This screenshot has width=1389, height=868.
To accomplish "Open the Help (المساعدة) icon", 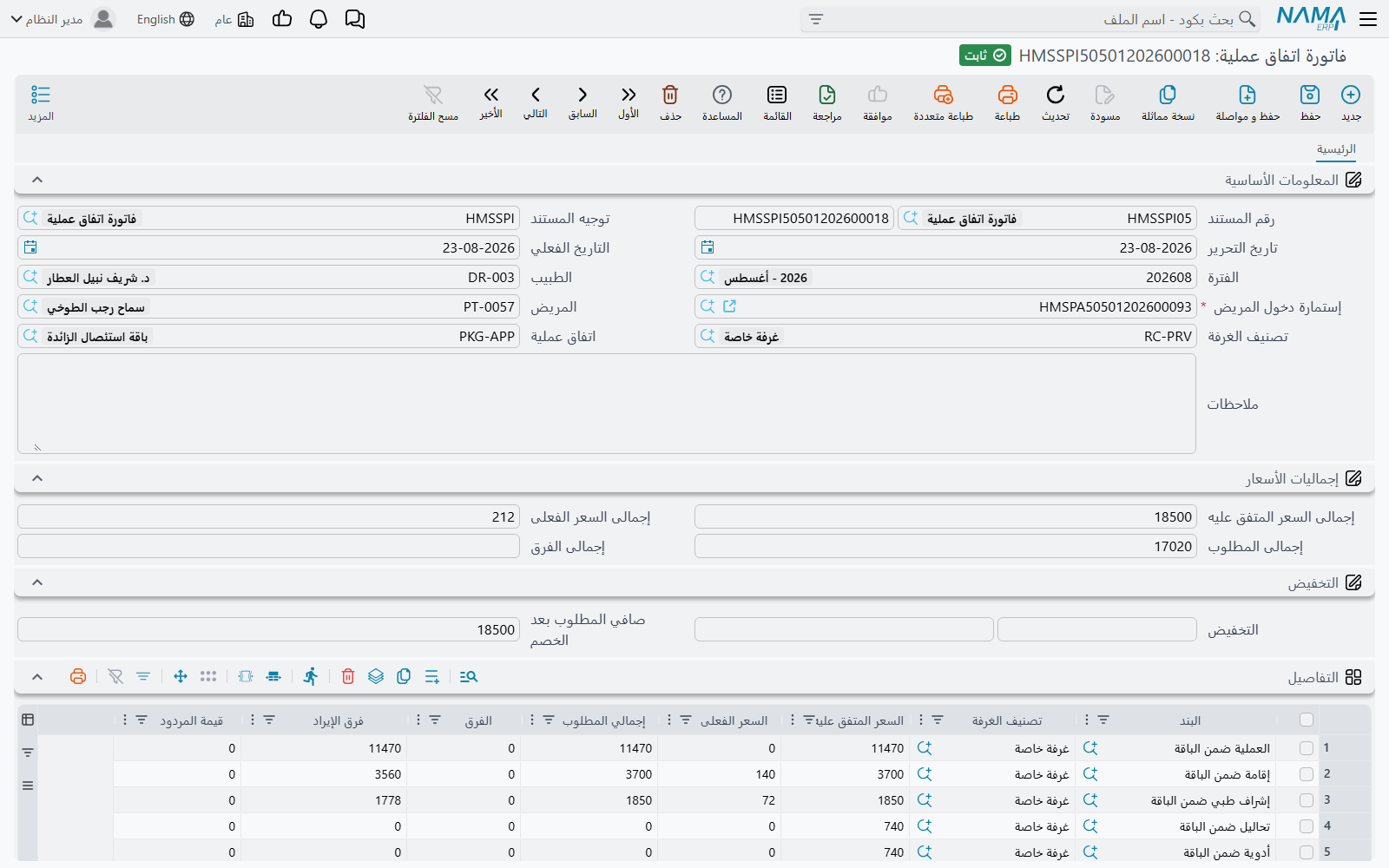I will click(x=722, y=95).
